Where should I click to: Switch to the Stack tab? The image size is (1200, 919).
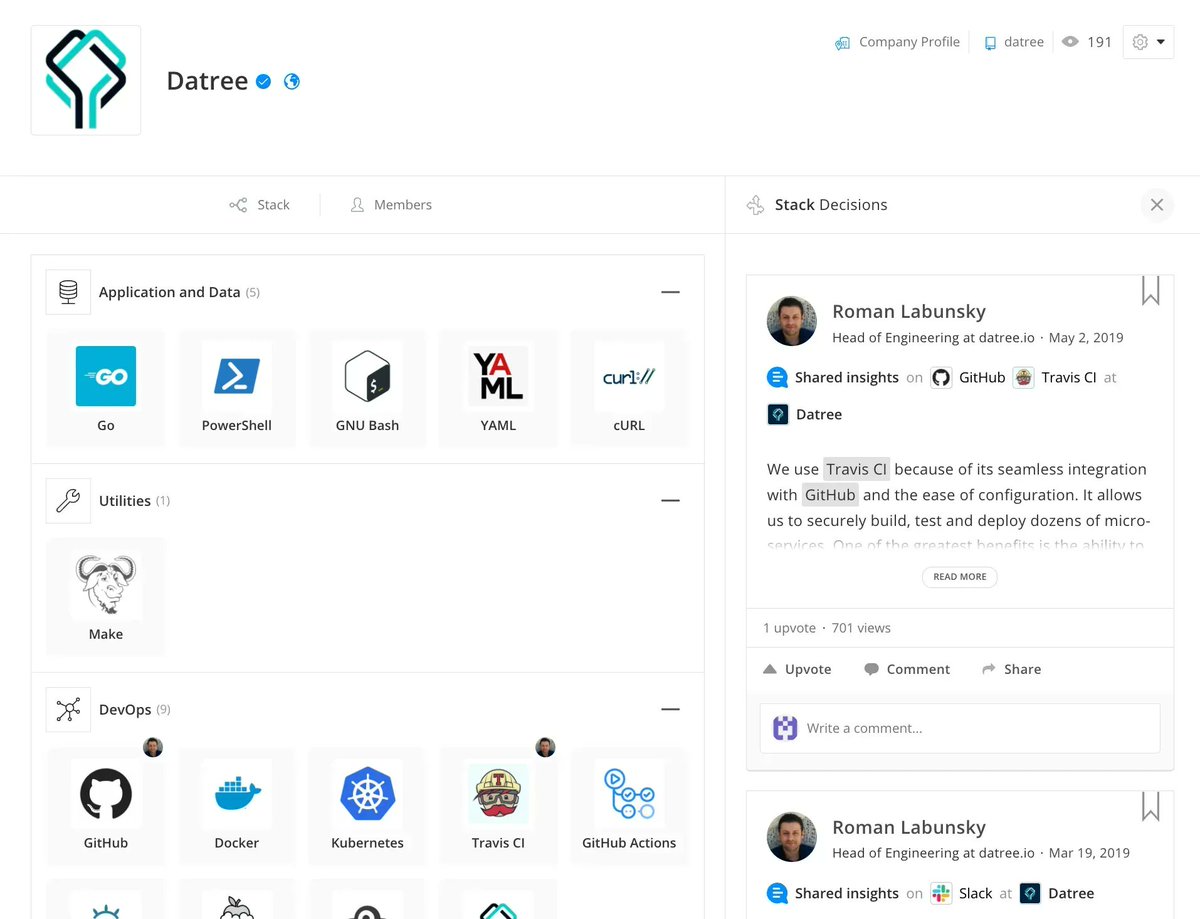260,205
